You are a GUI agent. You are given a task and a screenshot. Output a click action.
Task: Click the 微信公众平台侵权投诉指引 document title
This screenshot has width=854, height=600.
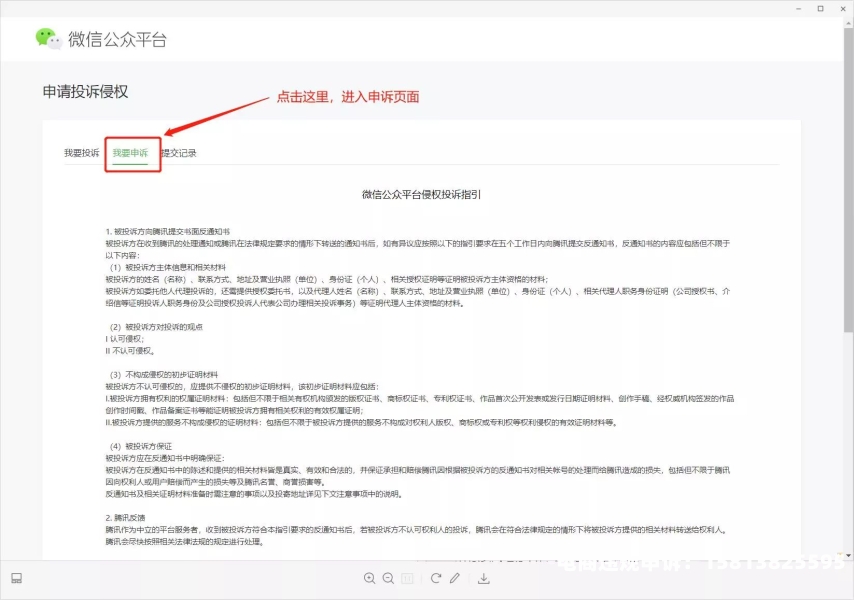[x=421, y=195]
